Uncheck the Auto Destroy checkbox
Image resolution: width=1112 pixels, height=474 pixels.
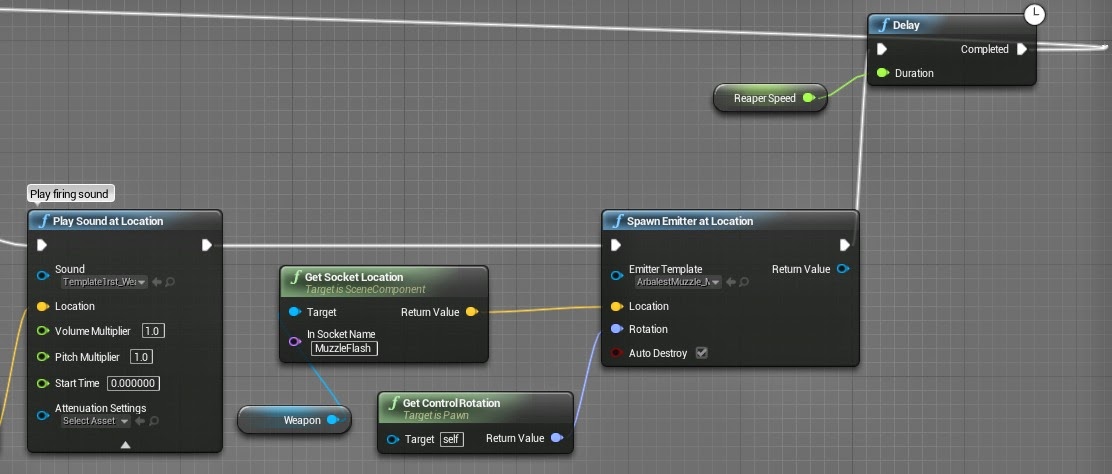click(x=701, y=353)
